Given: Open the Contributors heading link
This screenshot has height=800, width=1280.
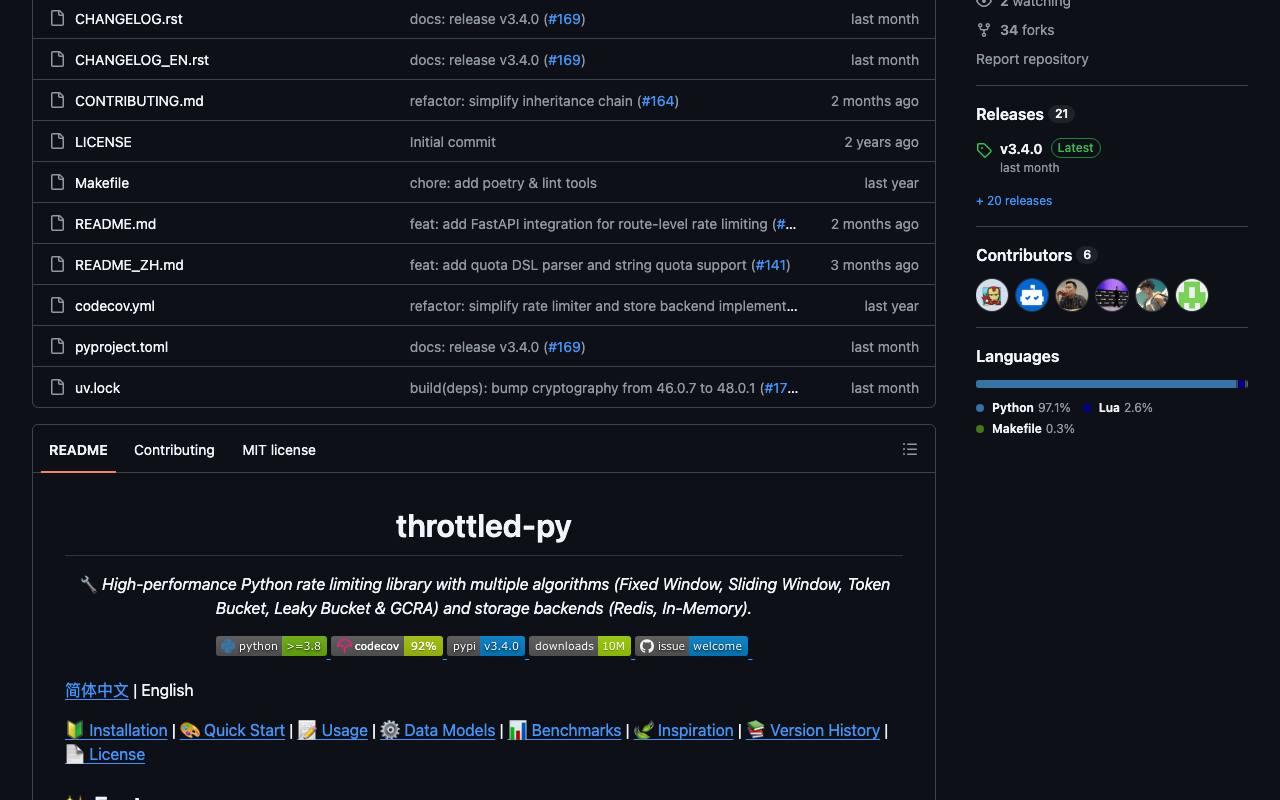Looking at the screenshot, I should [x=1024, y=255].
